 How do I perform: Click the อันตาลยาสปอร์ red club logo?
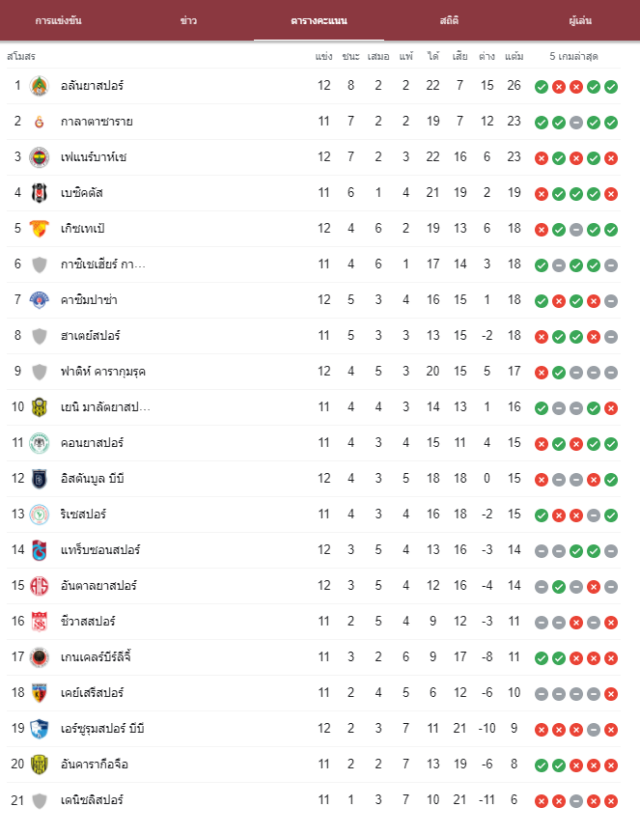[39, 586]
